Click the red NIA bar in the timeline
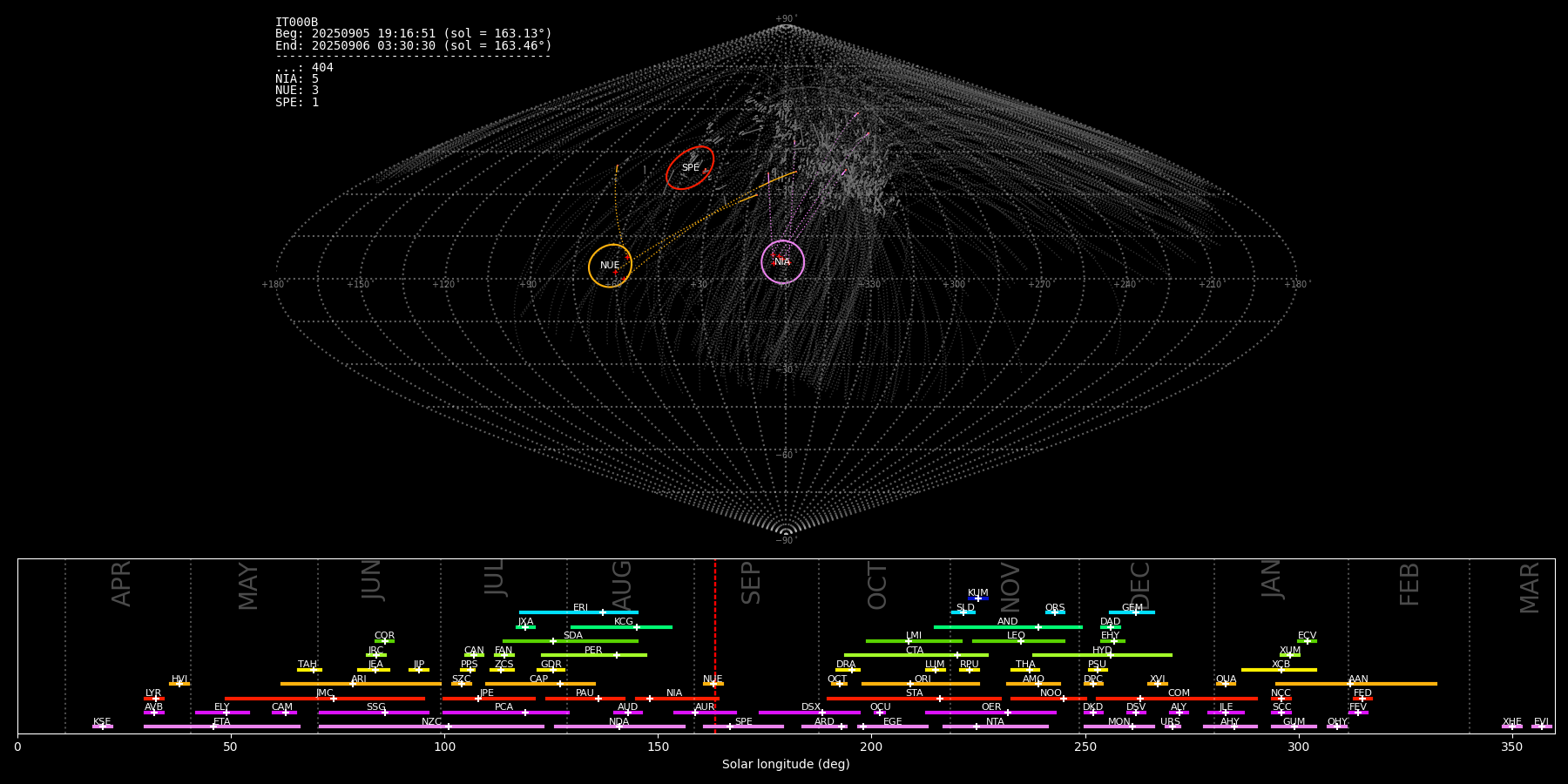Screen dimensions: 1568x784 (x=677, y=699)
